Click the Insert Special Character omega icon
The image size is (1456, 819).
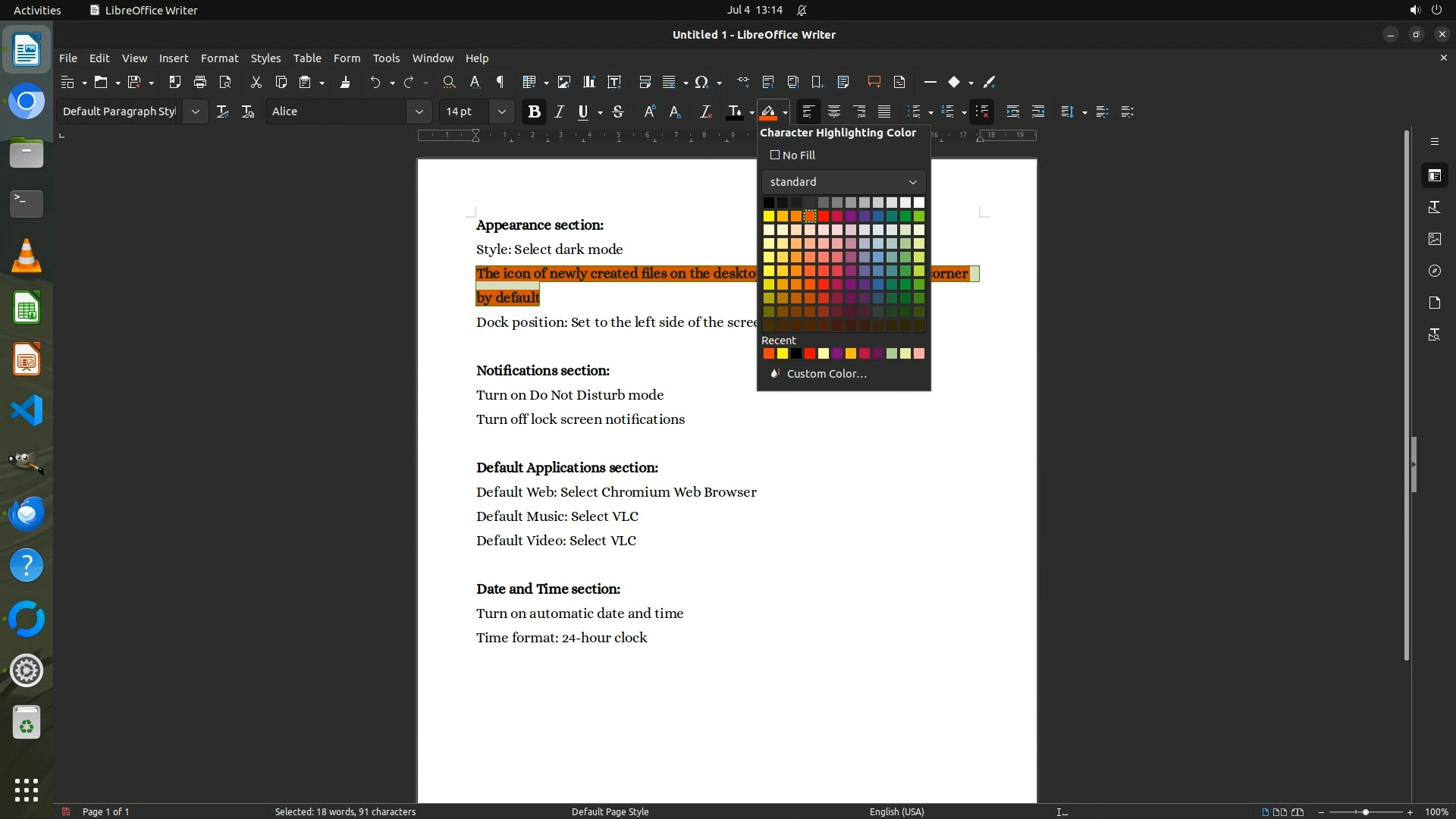(701, 82)
